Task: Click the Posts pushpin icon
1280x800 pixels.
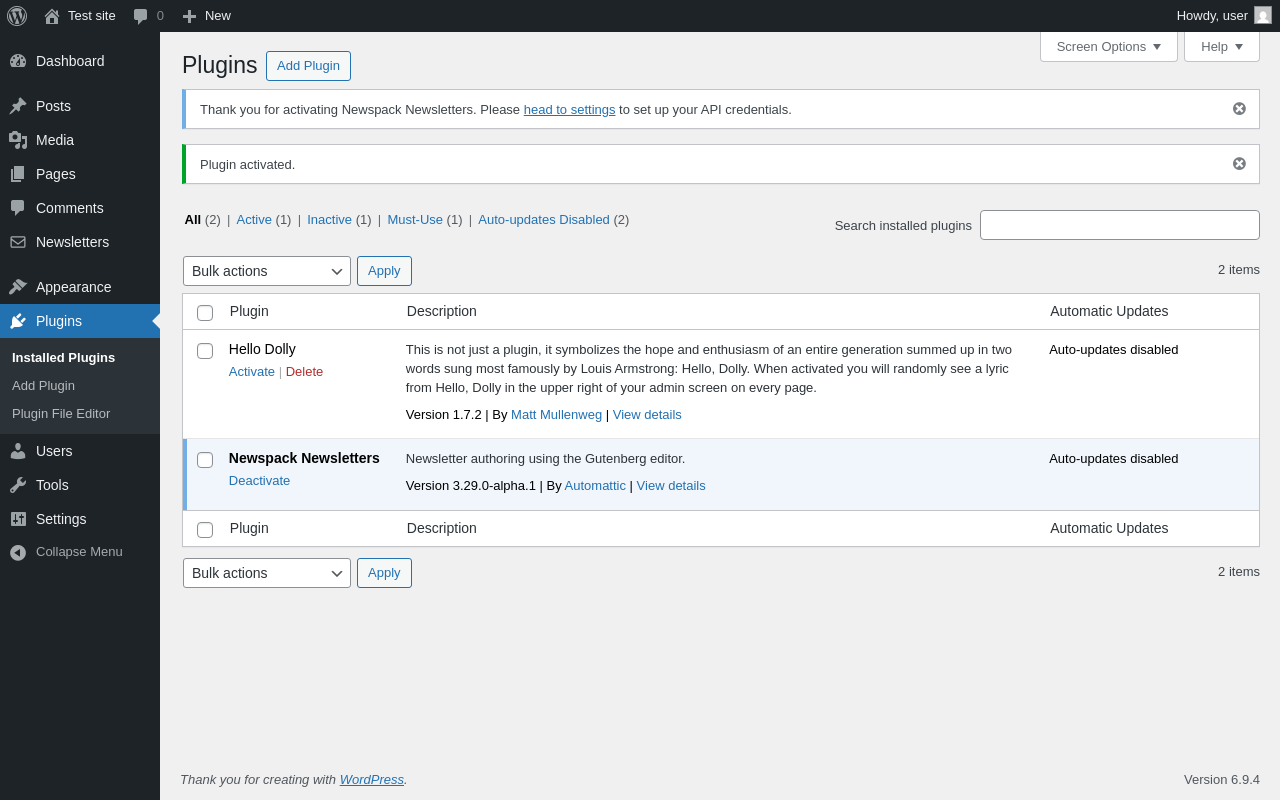Action: tap(18, 106)
